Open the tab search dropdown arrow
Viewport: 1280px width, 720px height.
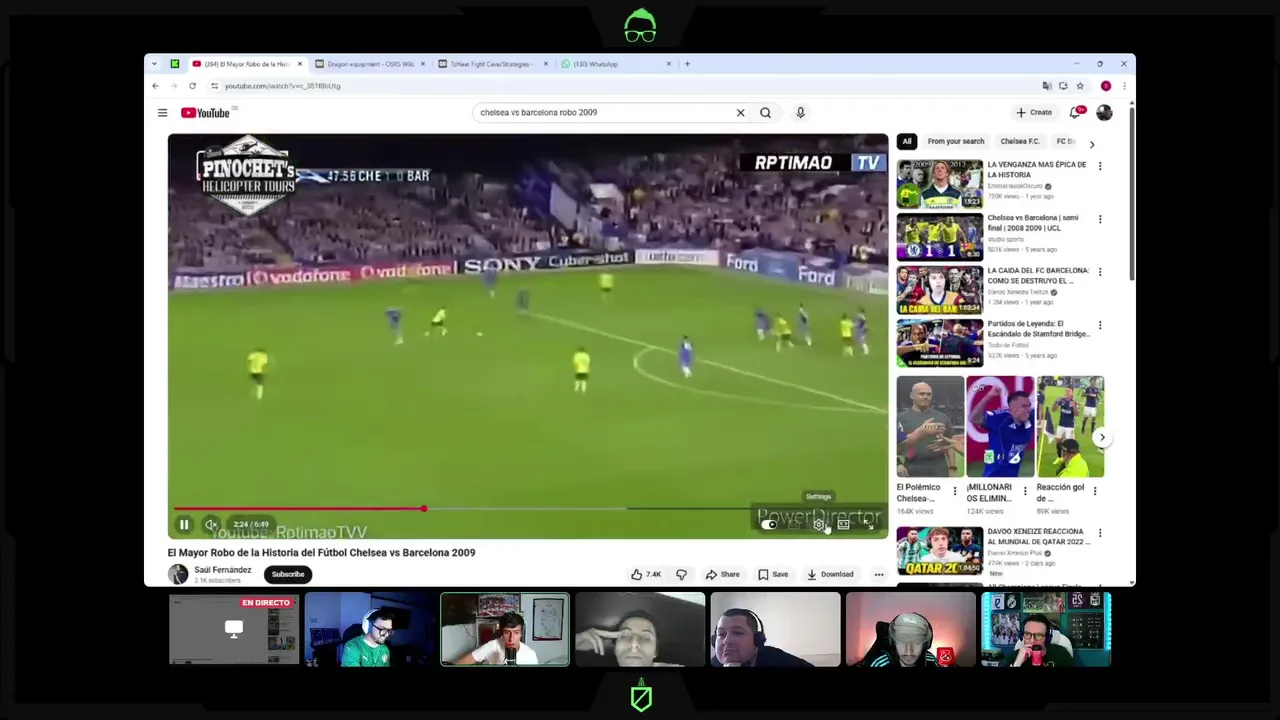[x=154, y=64]
